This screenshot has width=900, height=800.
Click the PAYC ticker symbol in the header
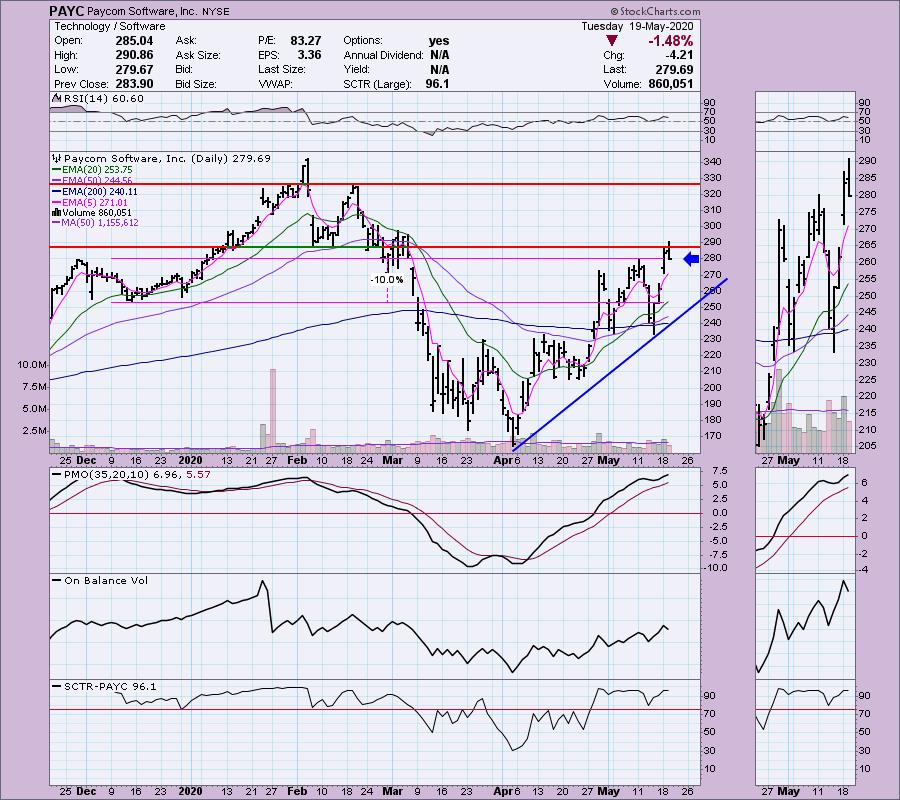click(67, 11)
